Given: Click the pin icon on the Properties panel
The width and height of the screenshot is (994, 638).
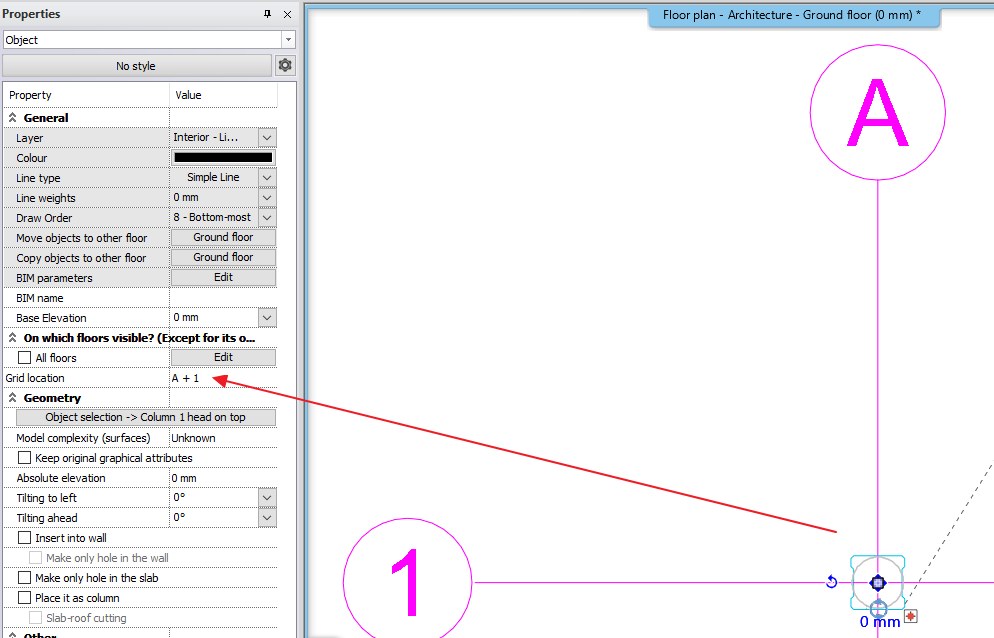Looking at the screenshot, I should [x=268, y=14].
